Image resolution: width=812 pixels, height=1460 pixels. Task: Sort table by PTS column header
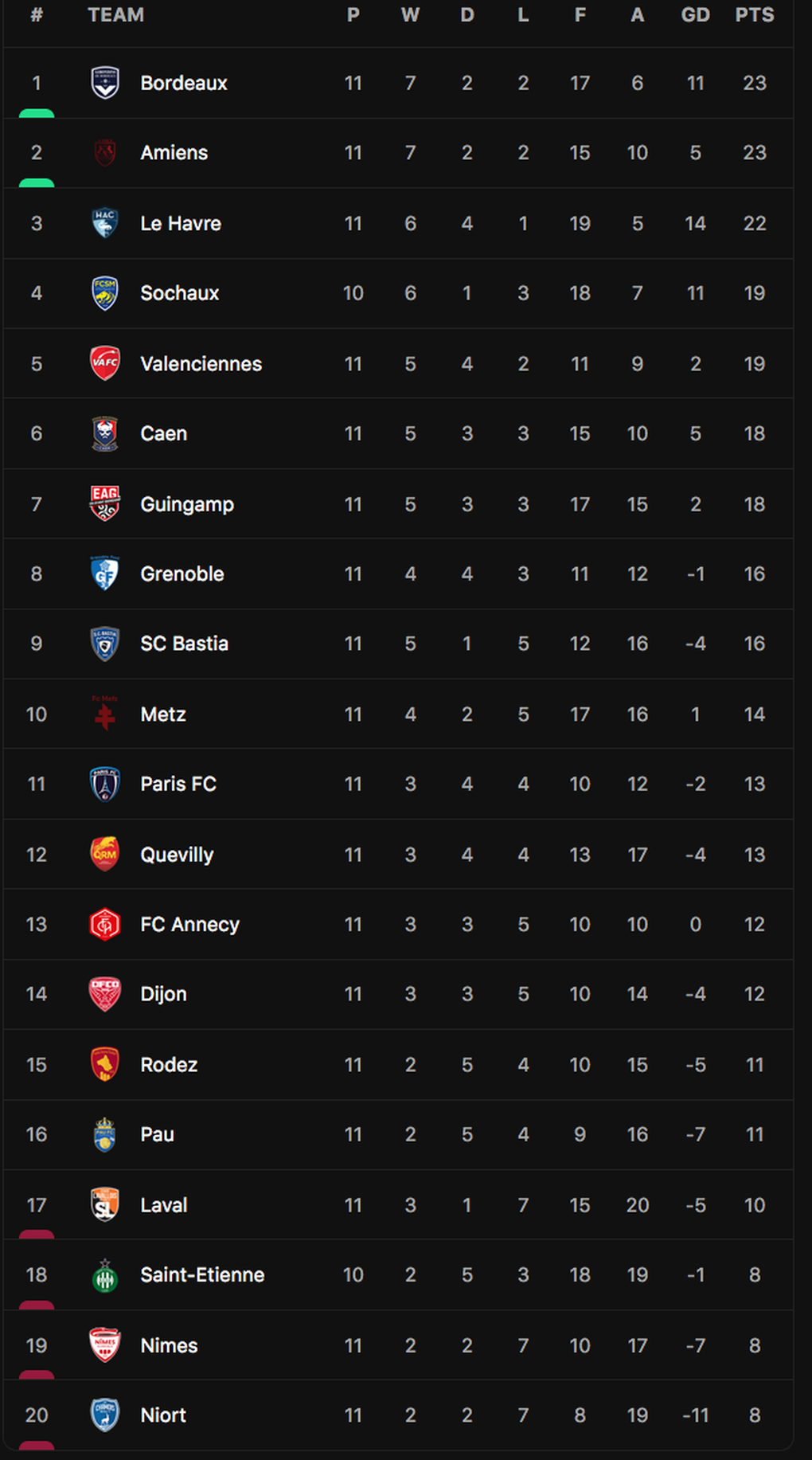754,15
